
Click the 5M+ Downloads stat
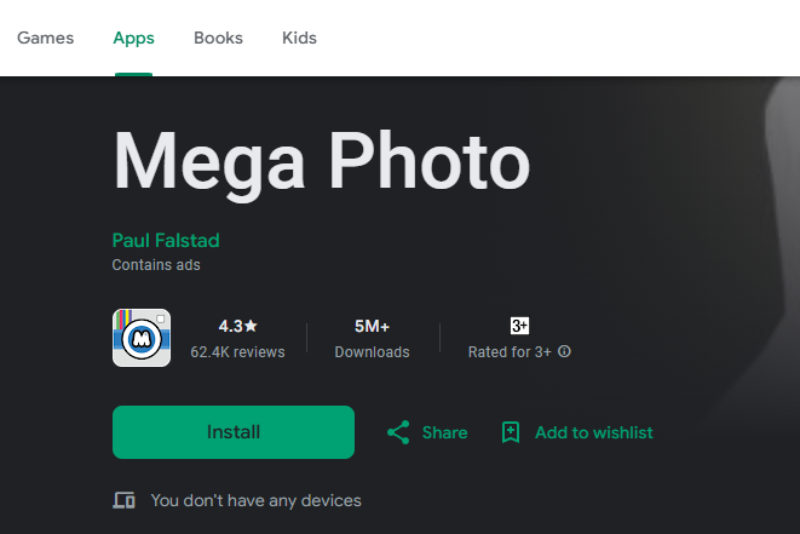coord(372,339)
